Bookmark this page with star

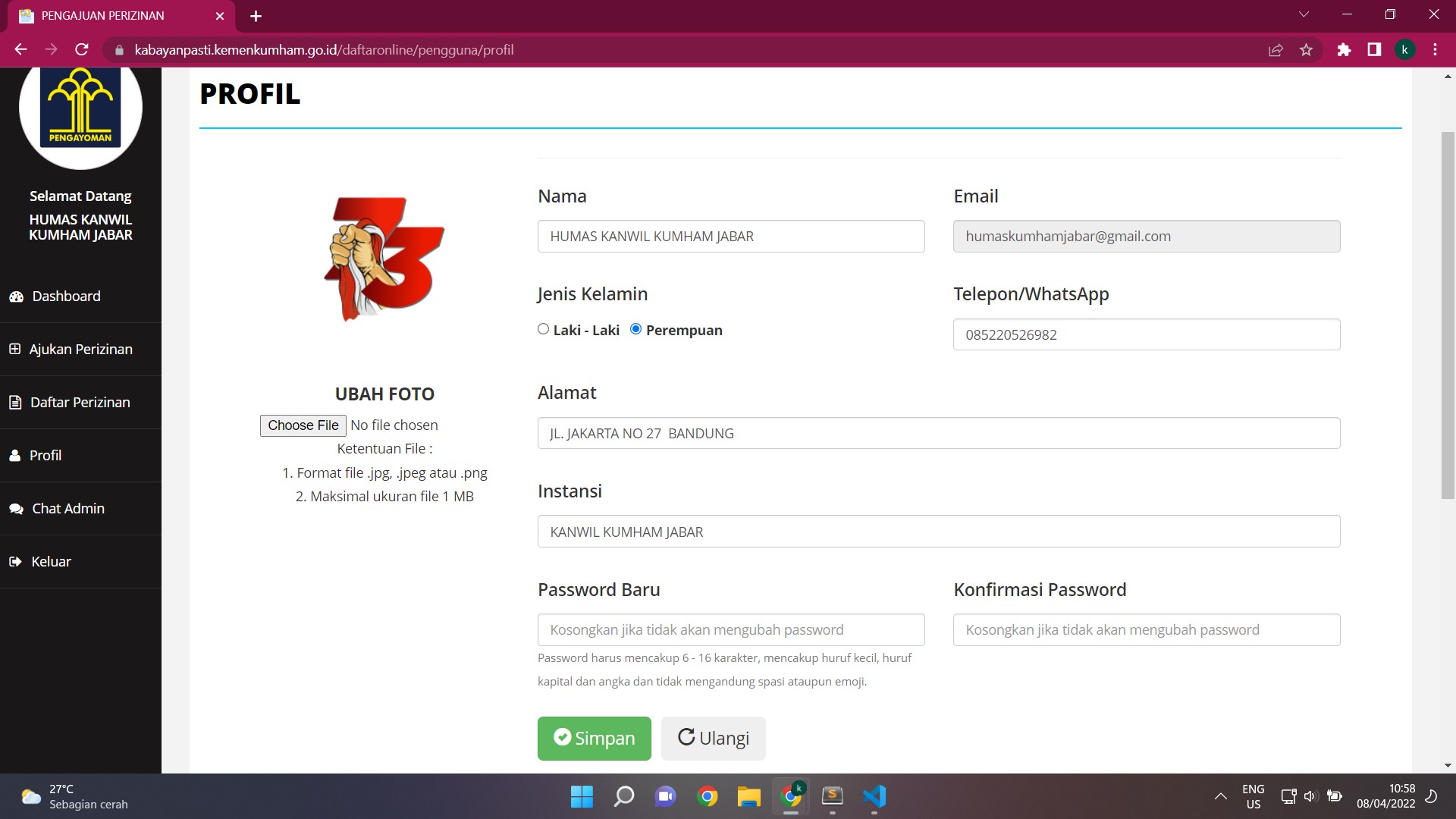click(x=1306, y=50)
